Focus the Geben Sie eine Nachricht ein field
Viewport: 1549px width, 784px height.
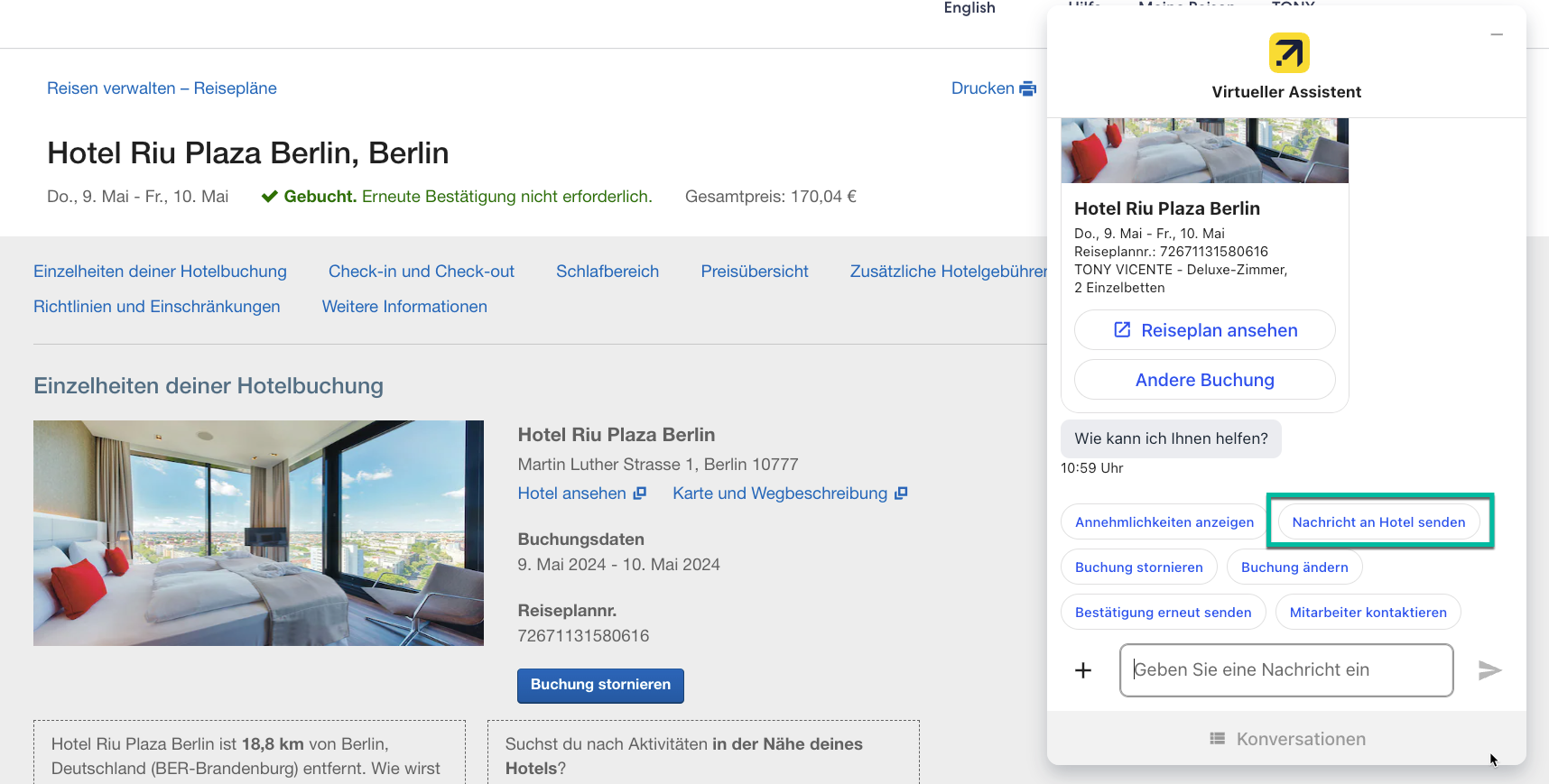(1286, 670)
